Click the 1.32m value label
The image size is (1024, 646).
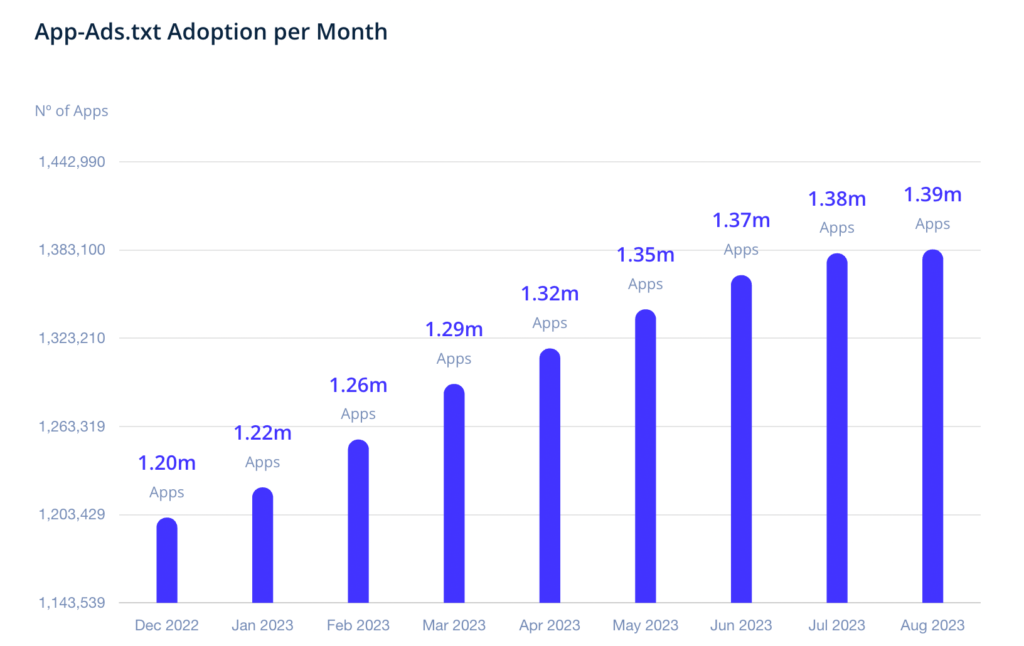pos(550,294)
